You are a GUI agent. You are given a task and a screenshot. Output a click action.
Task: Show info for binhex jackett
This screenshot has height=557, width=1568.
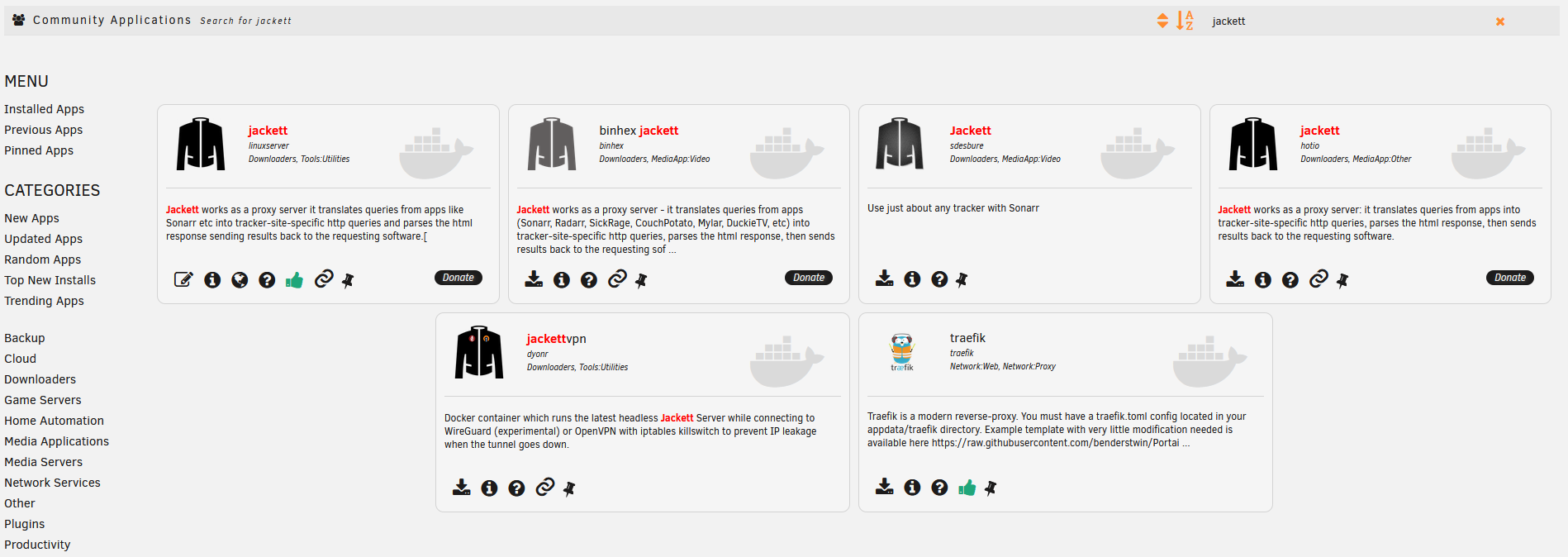(562, 280)
